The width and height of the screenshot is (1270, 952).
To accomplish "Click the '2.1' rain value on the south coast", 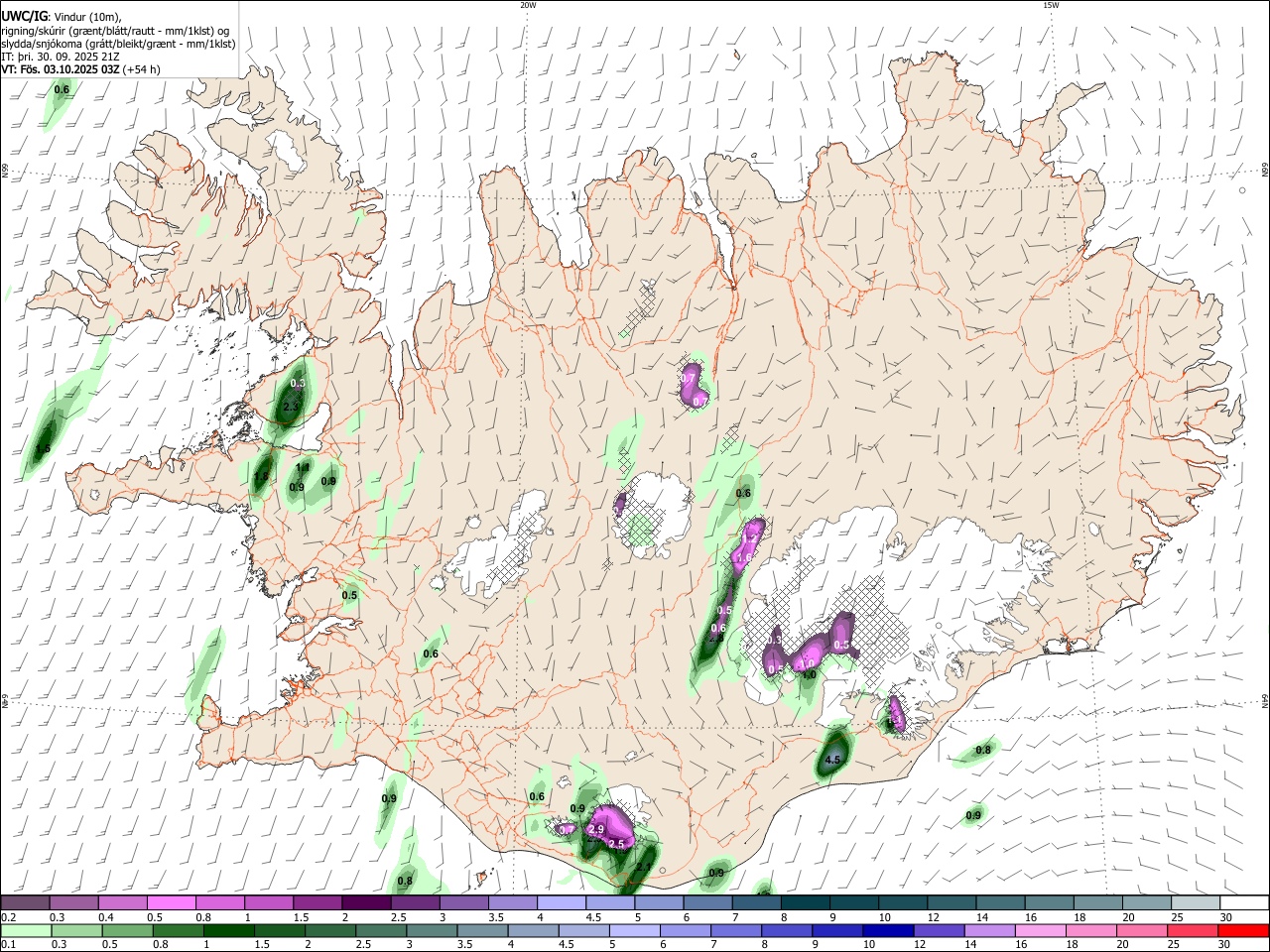I will point(643,868).
